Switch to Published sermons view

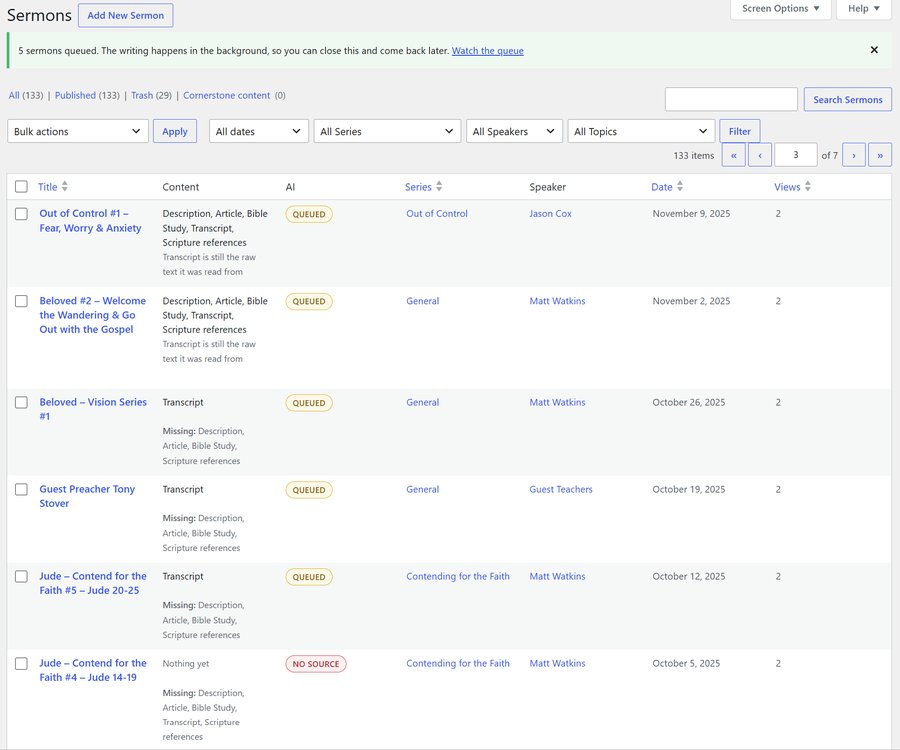(75, 95)
